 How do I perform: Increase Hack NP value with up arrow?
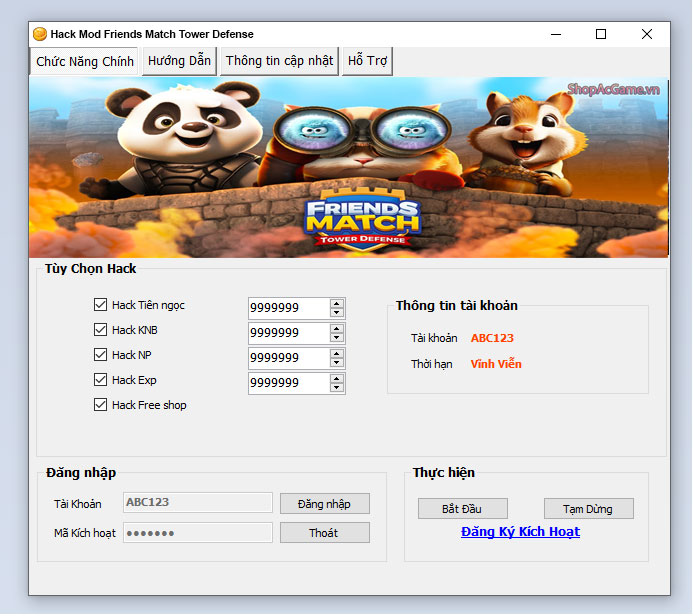click(x=337, y=354)
